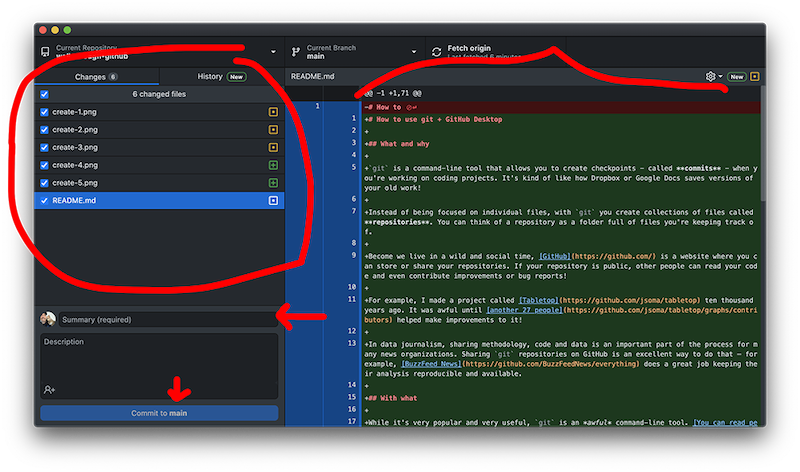Toggle the select-all changed files checkbox
800x472 pixels.
click(44, 94)
